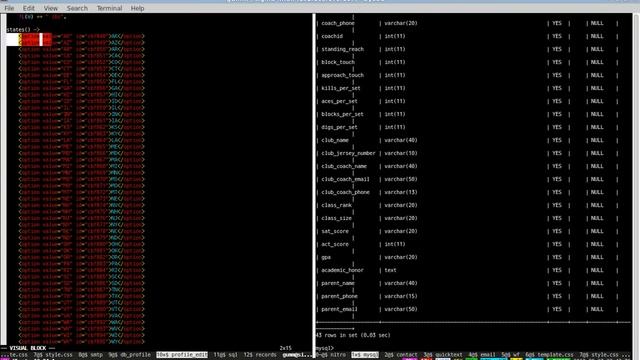Screen dimensions: 640x360
Task: Select the sql window in left status bar
Action: [x=225, y=355]
